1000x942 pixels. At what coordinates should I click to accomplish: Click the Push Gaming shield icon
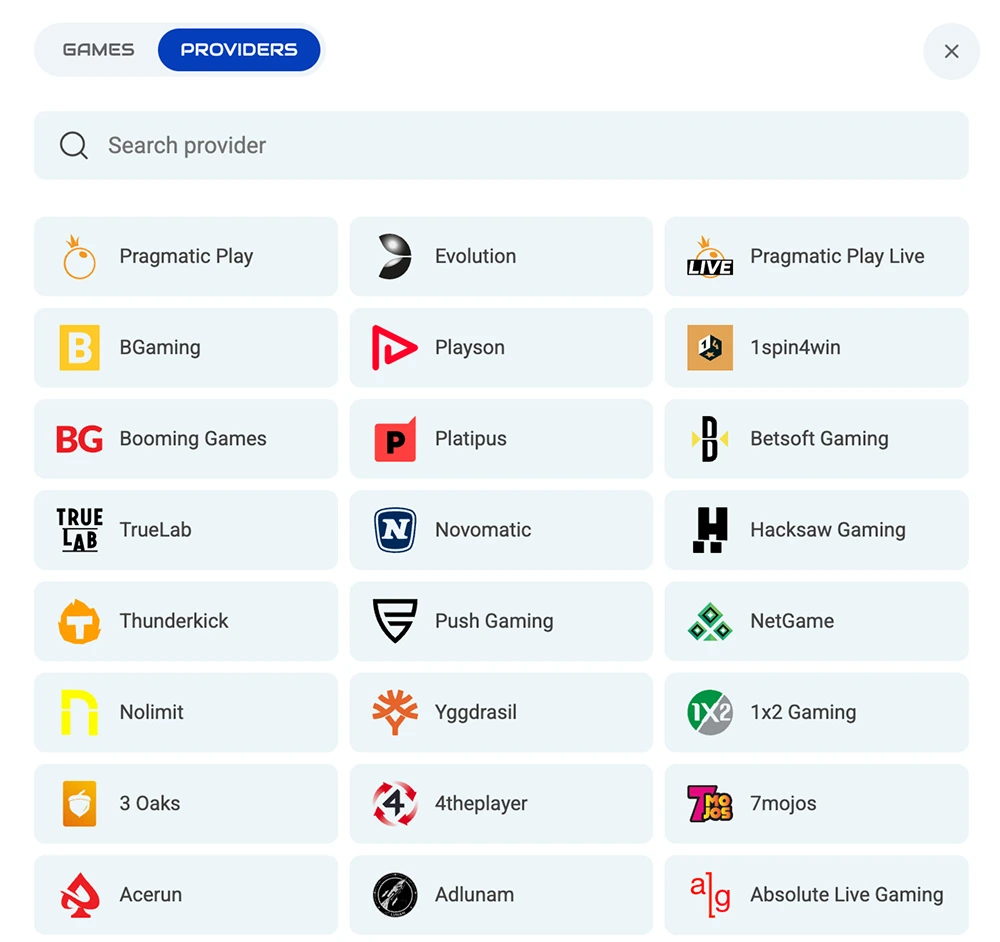pos(394,621)
